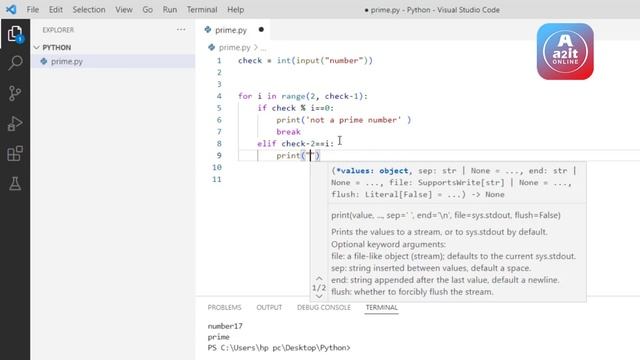This screenshot has height=360, width=640.
Task: Click the breadcrumb ellipsis after prime.py
Action: click(263, 48)
